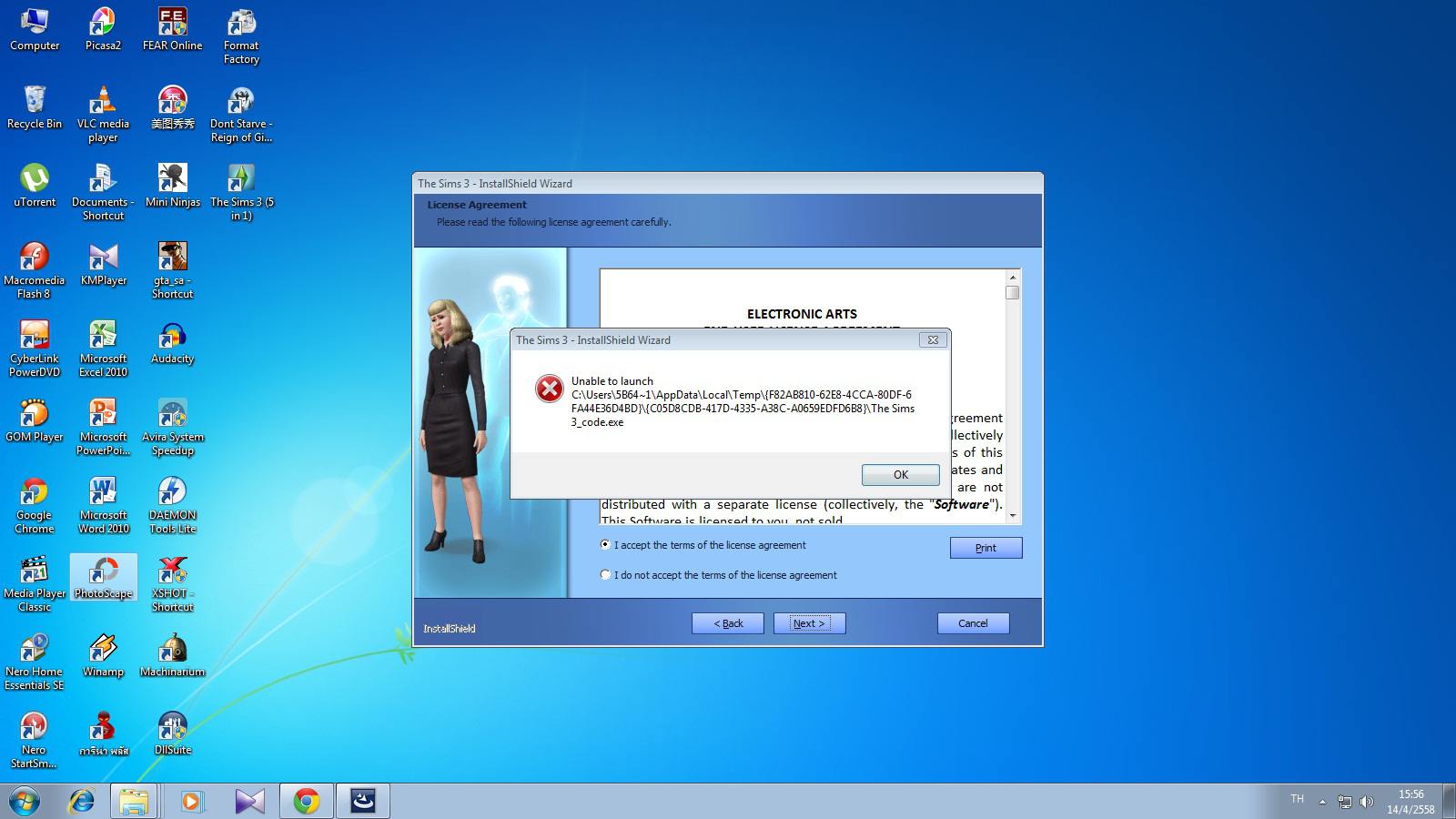The height and width of the screenshot is (819, 1456).
Task: Open the Chinese-labeled 美图秀秀 icon
Action: point(172,107)
